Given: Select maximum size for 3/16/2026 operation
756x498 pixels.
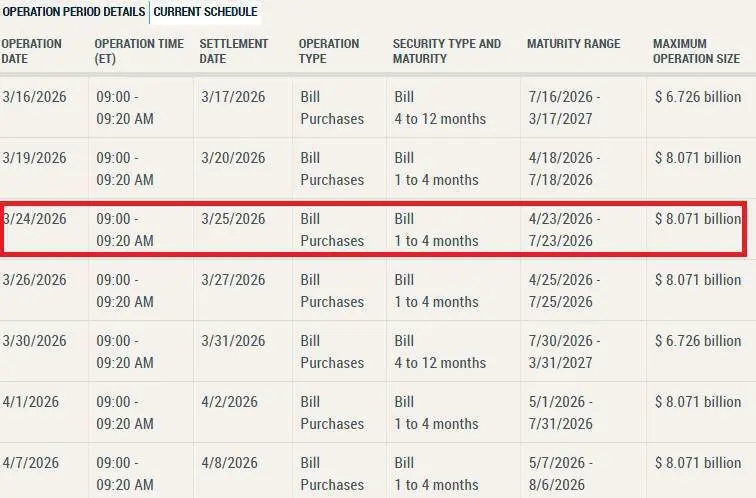Looking at the screenshot, I should (697, 97).
